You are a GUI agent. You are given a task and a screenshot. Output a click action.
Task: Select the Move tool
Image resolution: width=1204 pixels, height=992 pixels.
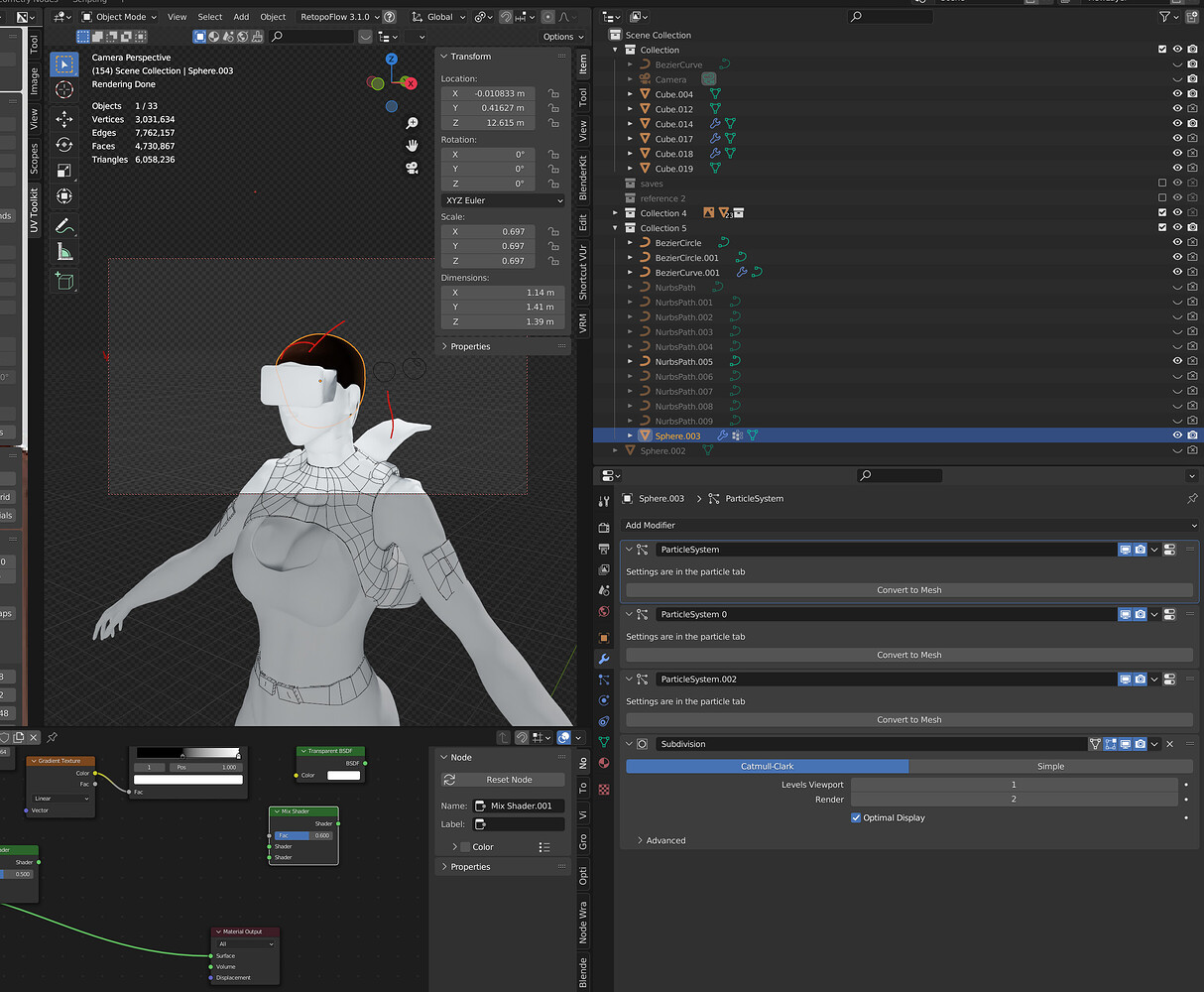pos(64,119)
